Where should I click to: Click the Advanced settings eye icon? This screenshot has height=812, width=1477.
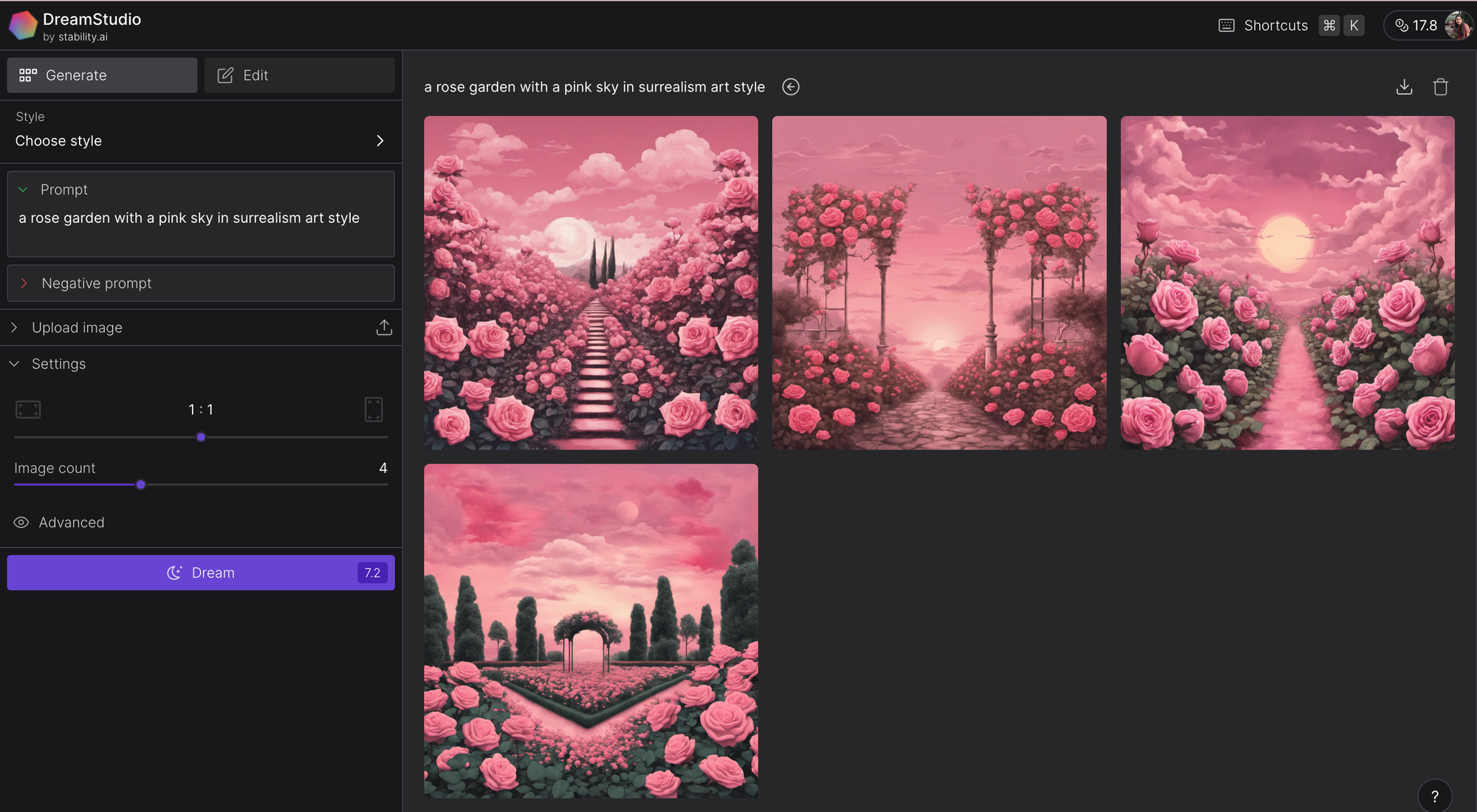20,521
